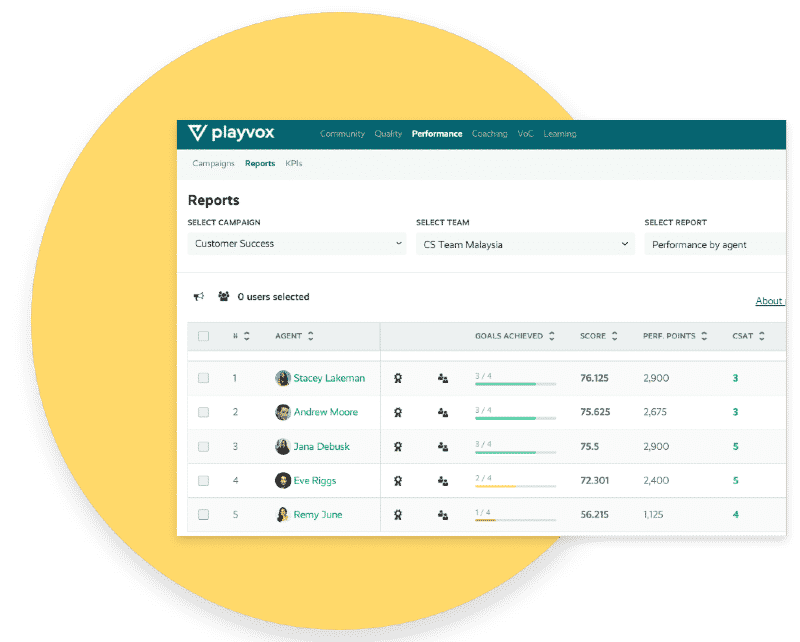Click the megaphone announcement icon
The height and width of the screenshot is (642, 800).
pyautogui.click(x=199, y=297)
